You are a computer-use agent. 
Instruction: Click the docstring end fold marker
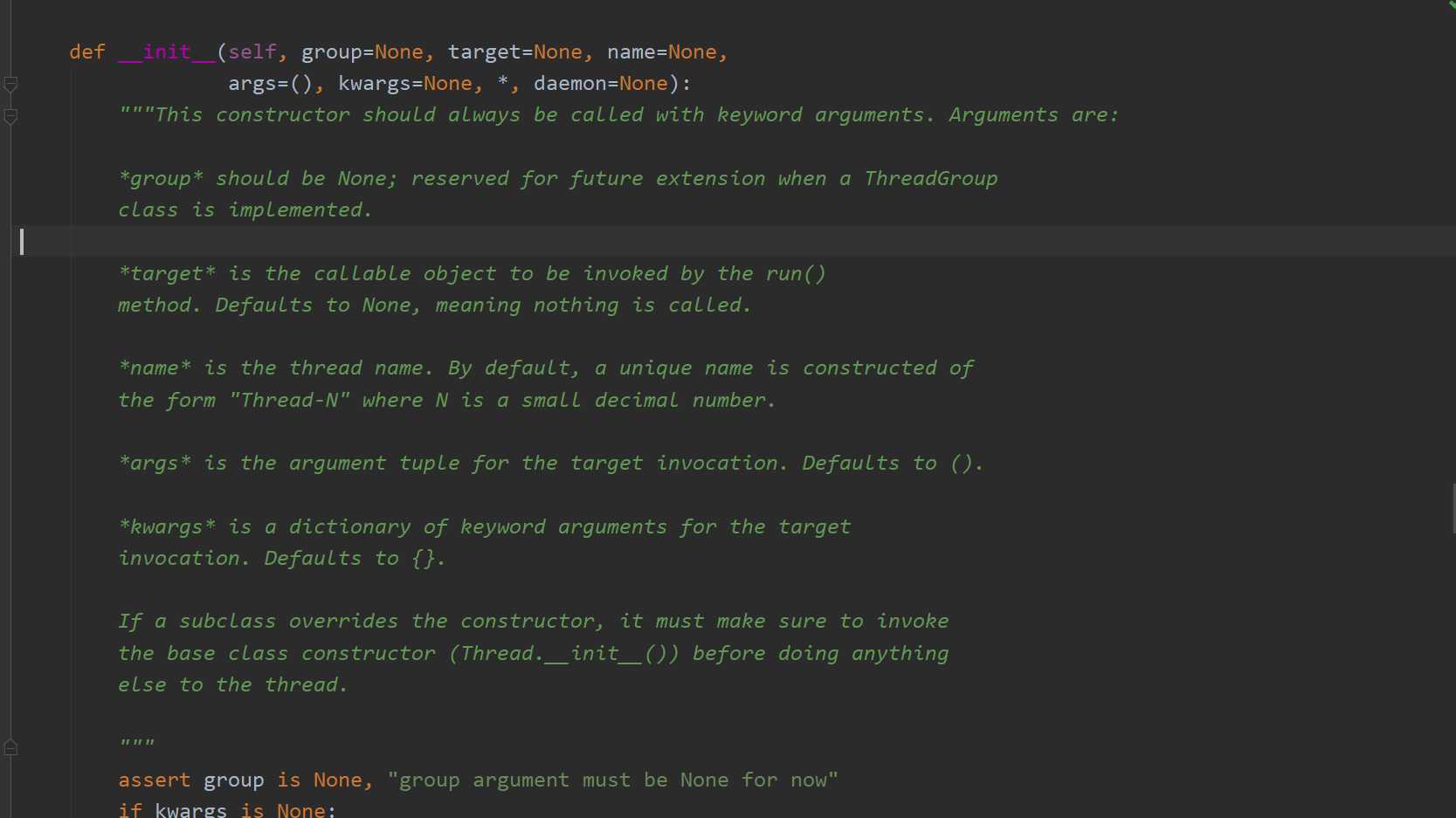coord(10,747)
